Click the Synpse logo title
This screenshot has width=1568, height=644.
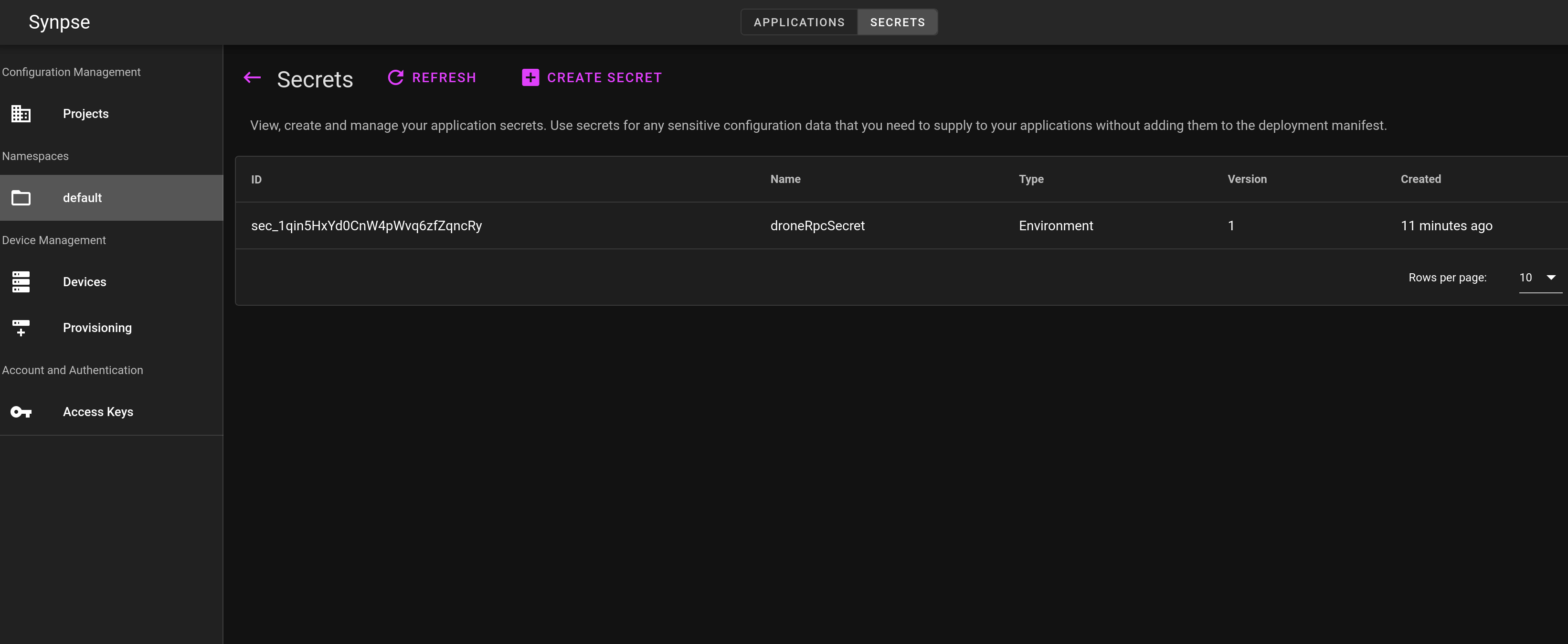[x=59, y=22]
